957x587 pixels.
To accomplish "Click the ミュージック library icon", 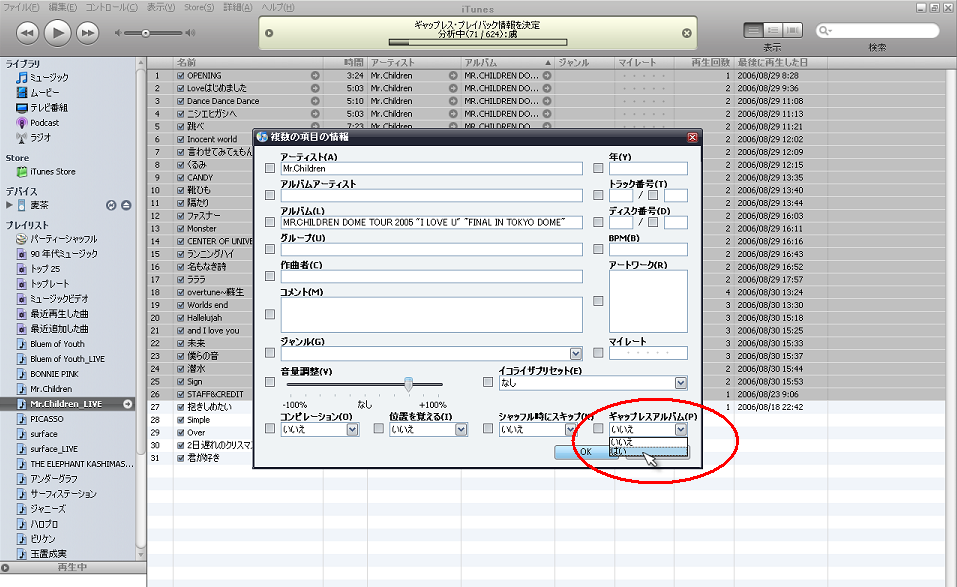I will (x=22, y=77).
